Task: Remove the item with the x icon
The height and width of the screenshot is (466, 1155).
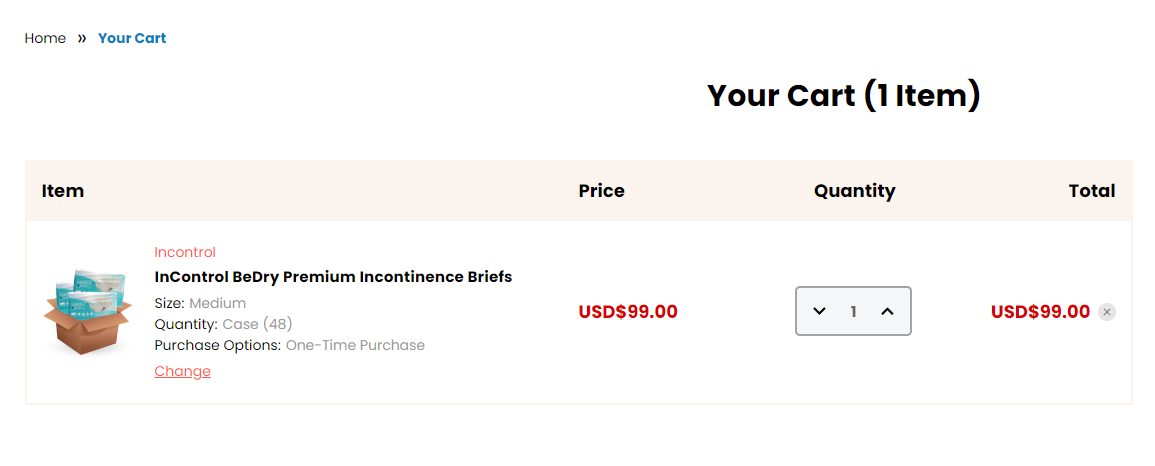Action: [x=1106, y=312]
